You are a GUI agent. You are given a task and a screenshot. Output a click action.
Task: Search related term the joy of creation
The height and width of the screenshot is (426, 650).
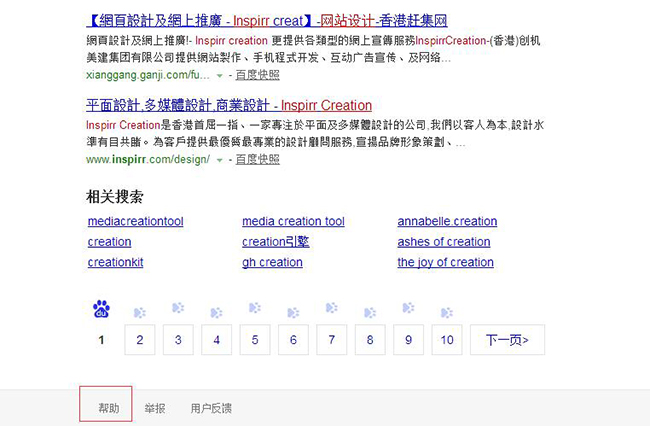point(446,262)
